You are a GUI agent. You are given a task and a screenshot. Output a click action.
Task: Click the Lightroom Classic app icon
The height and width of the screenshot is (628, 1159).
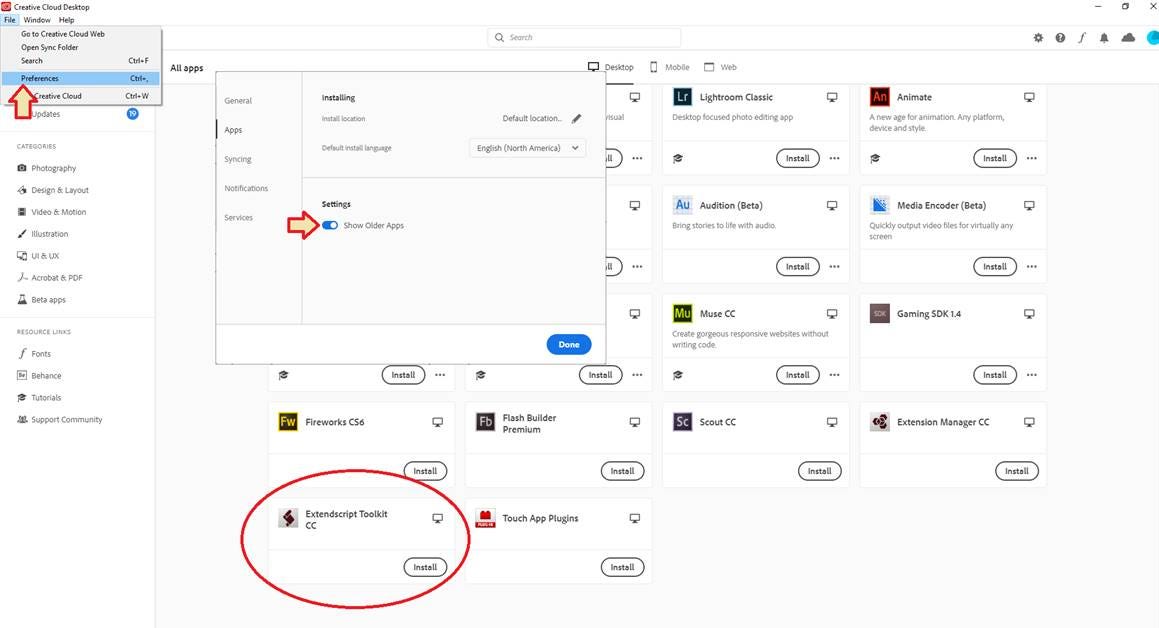[x=682, y=97]
